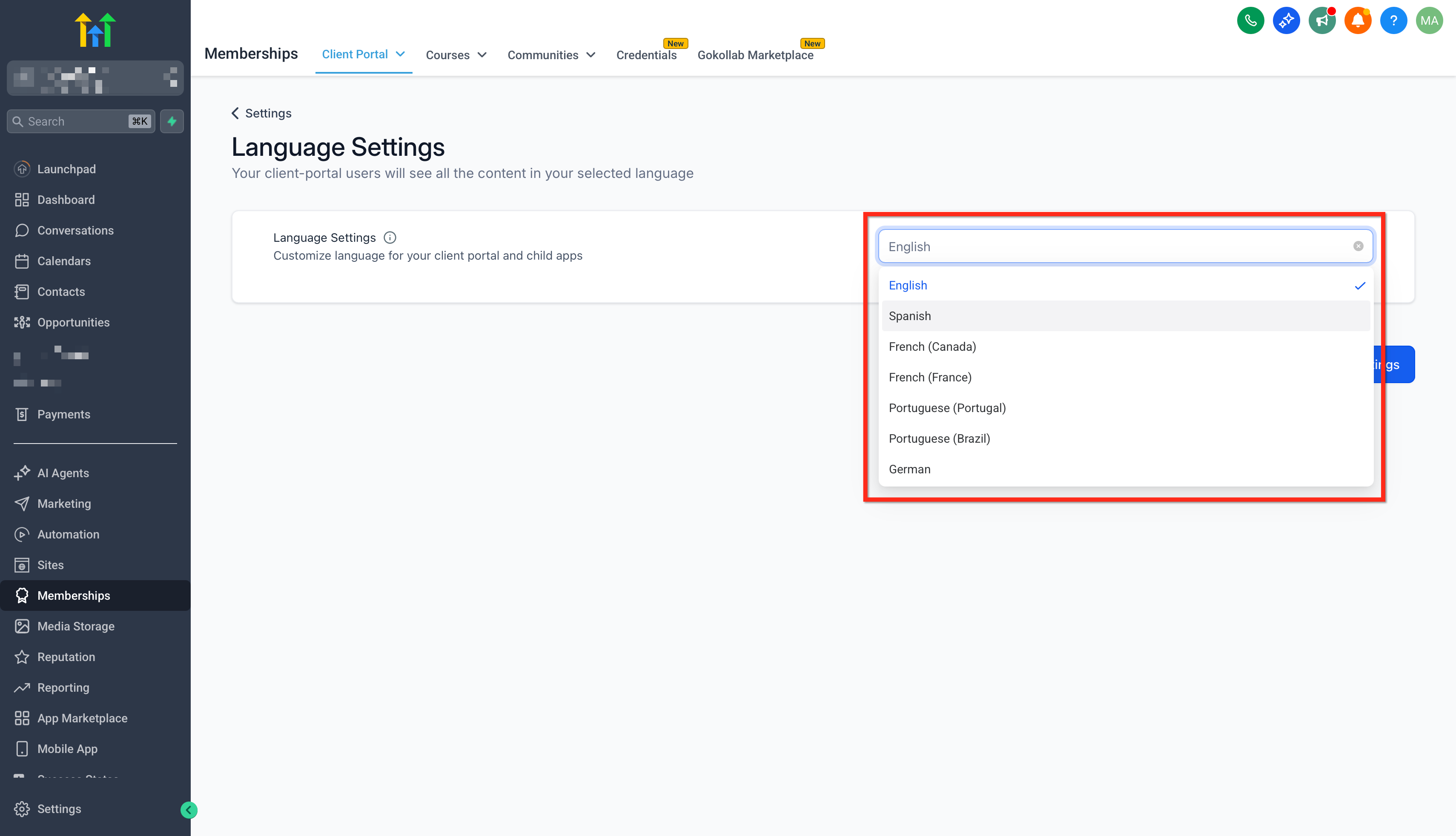Select French (Canada) language option
The height and width of the screenshot is (836, 1456).
932,347
